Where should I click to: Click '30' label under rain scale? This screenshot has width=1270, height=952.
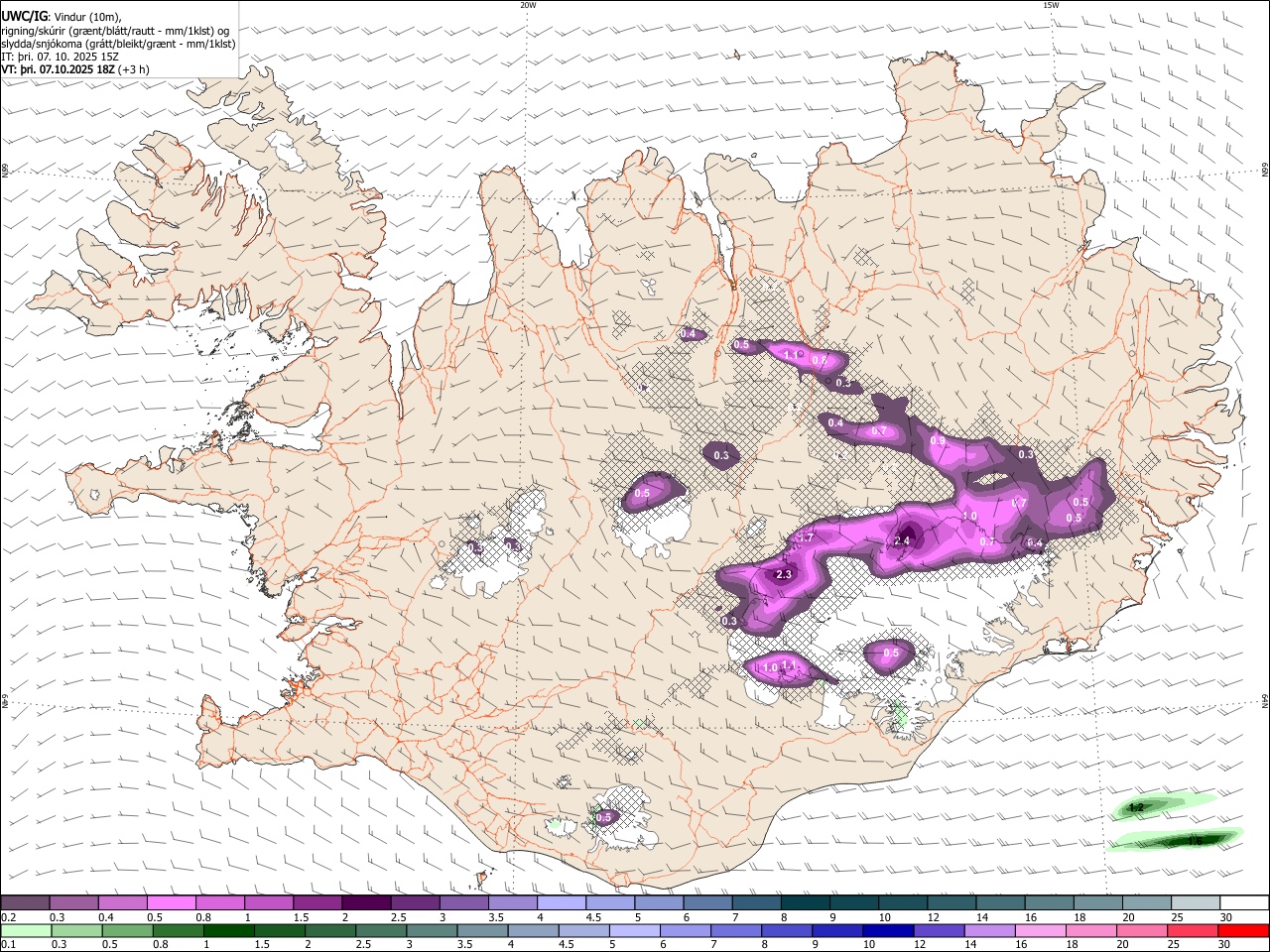tap(1226, 945)
